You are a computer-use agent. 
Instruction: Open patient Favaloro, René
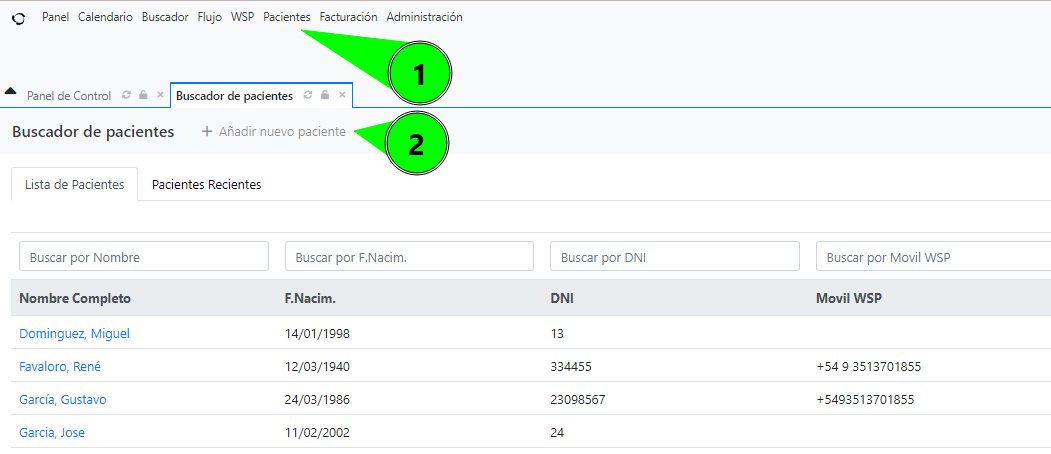click(x=60, y=367)
